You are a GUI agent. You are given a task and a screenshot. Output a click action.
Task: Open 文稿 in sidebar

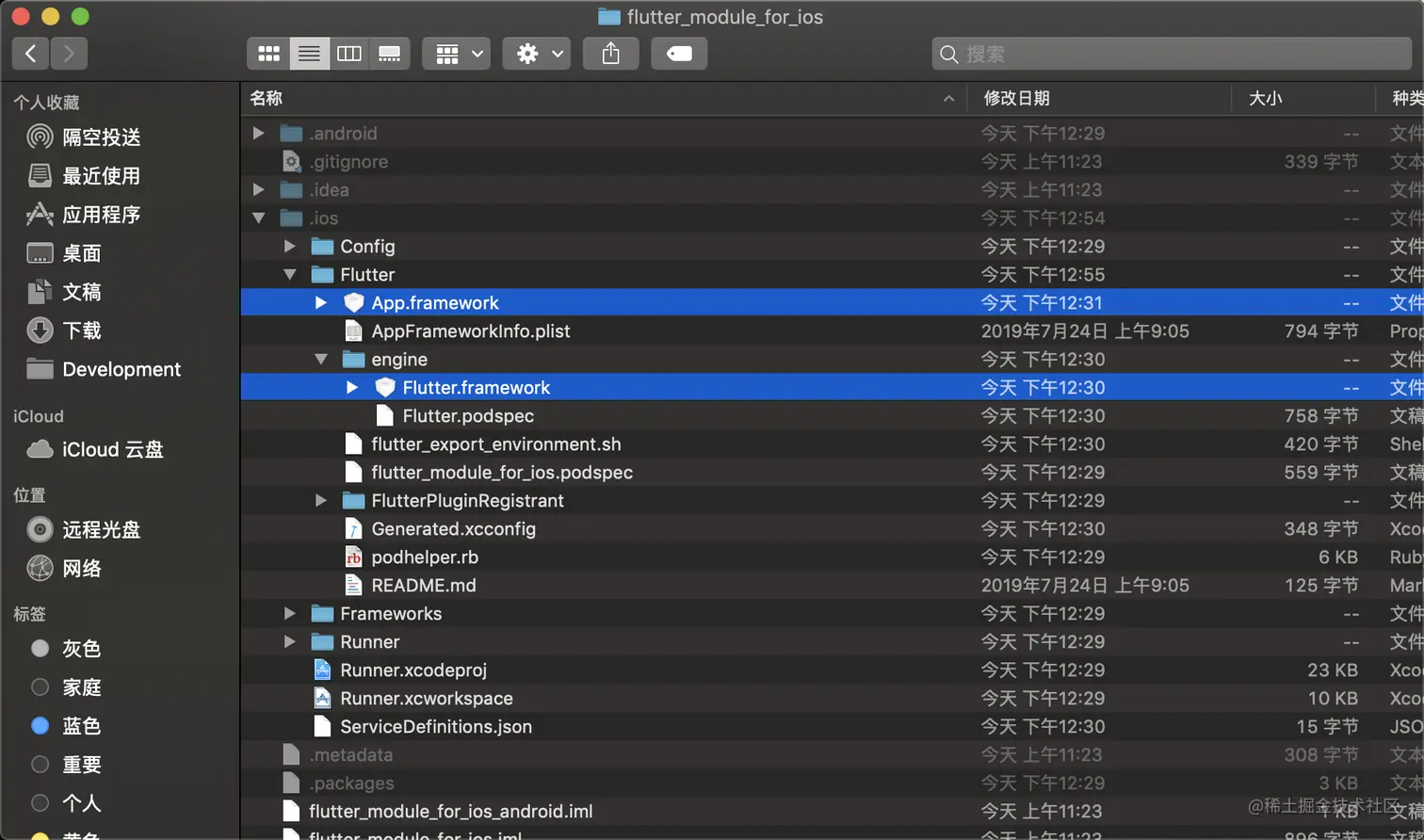pyautogui.click(x=65, y=292)
